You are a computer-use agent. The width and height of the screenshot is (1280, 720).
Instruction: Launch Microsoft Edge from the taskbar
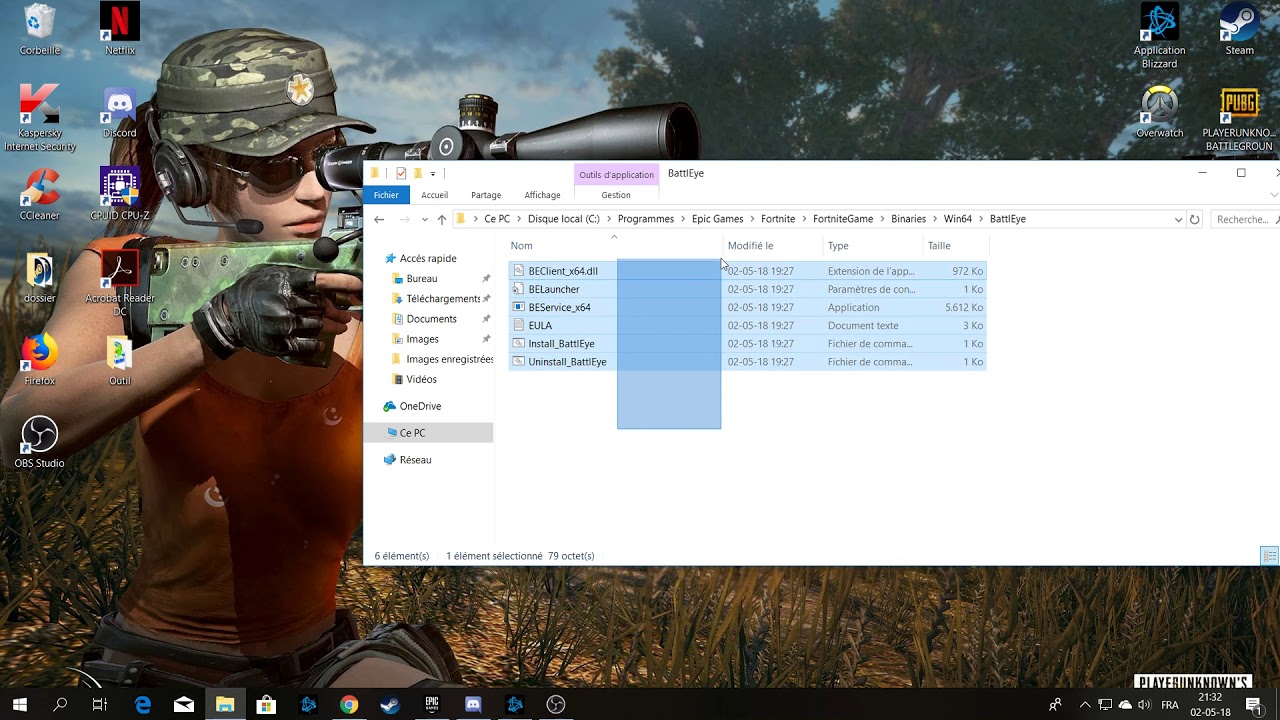[x=143, y=705]
